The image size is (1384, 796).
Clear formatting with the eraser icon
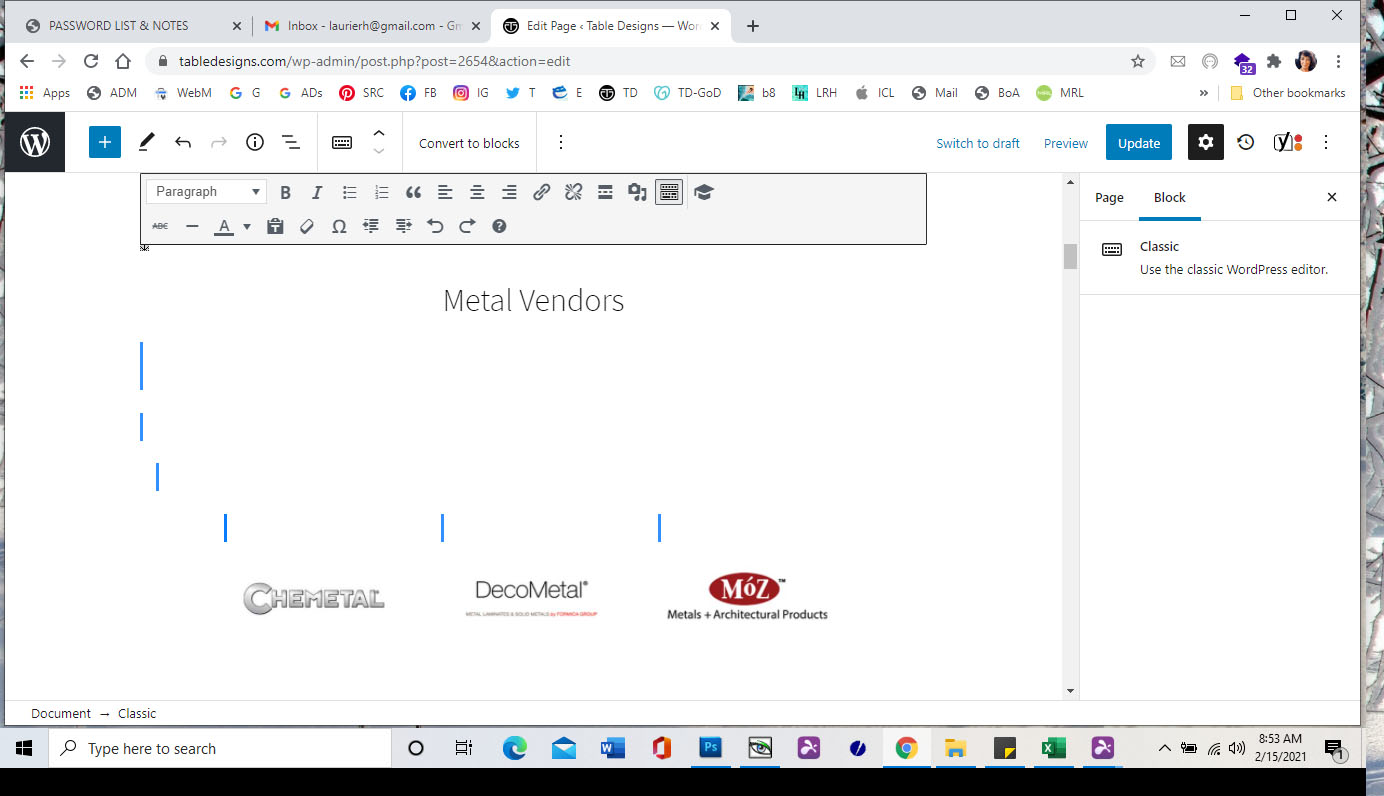(307, 226)
